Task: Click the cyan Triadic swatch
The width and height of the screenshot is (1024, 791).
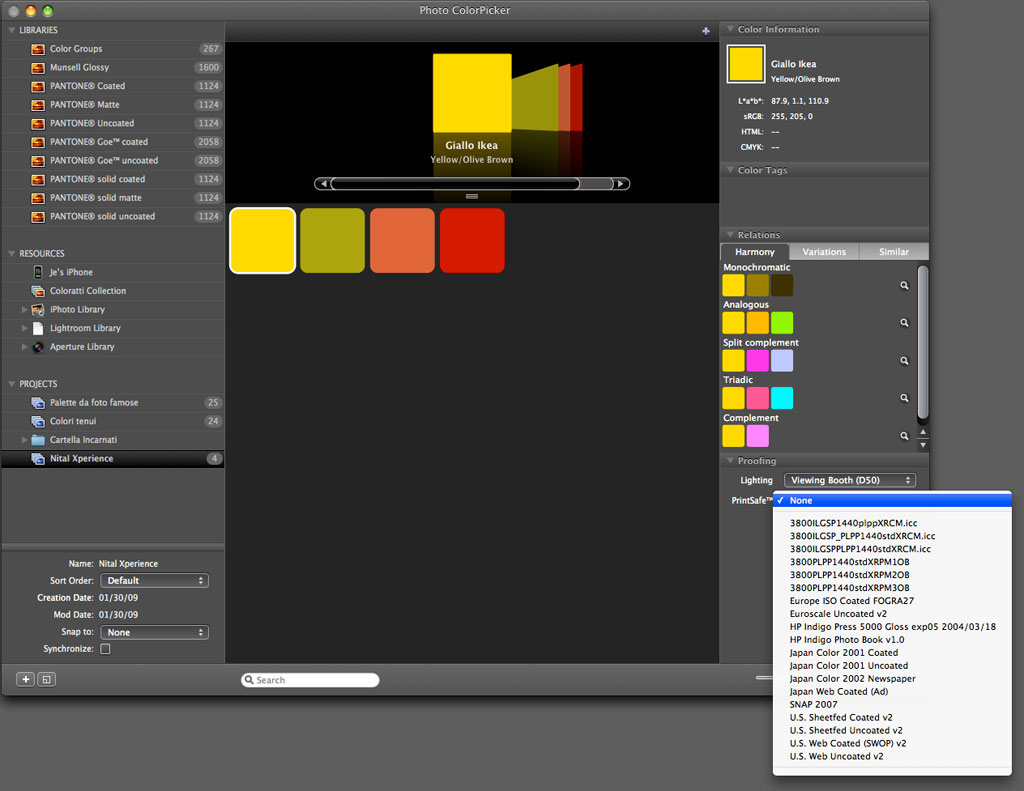Action: (782, 398)
